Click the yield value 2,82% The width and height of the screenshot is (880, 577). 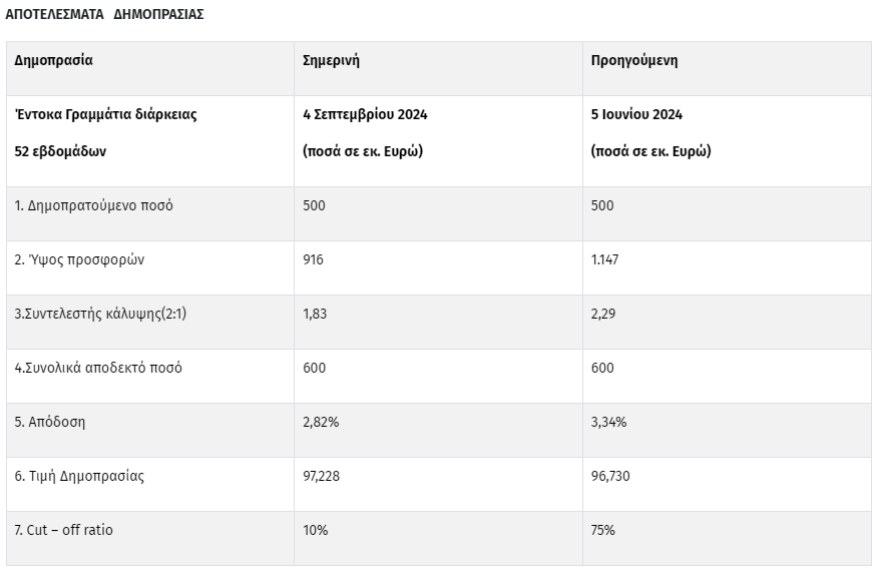pyautogui.click(x=321, y=421)
